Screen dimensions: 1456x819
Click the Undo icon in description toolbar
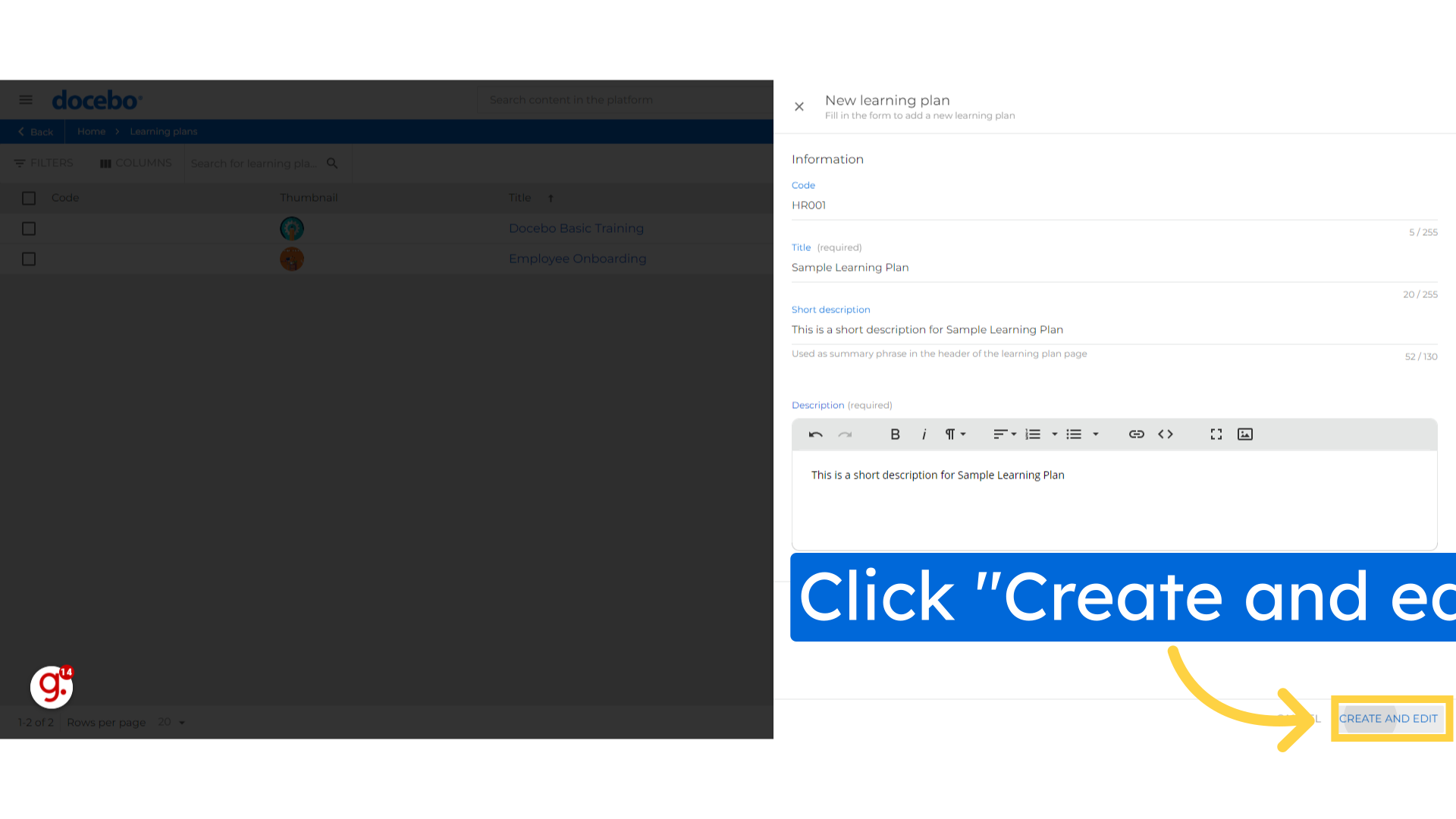(x=816, y=434)
